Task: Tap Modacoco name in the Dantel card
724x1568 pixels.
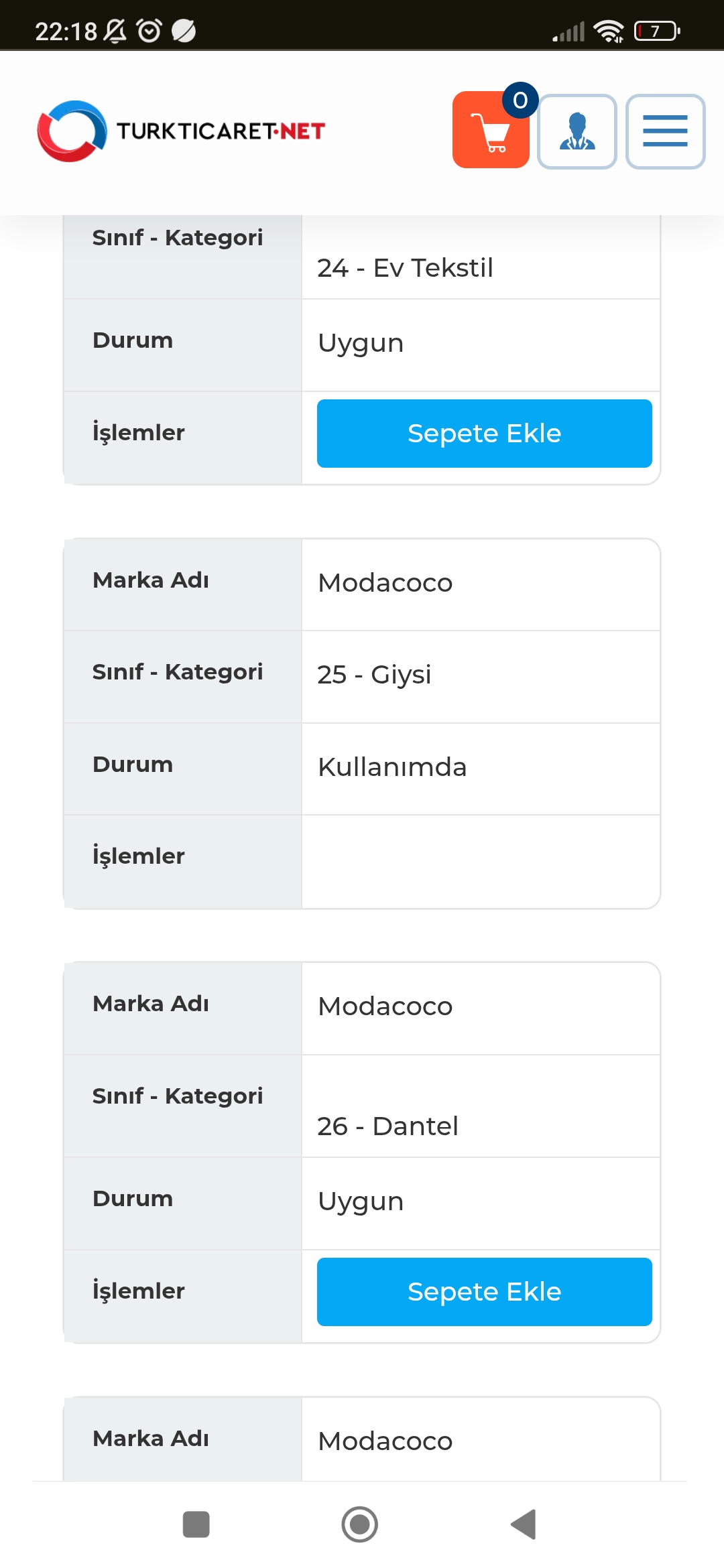Action: pyautogui.click(x=385, y=1006)
